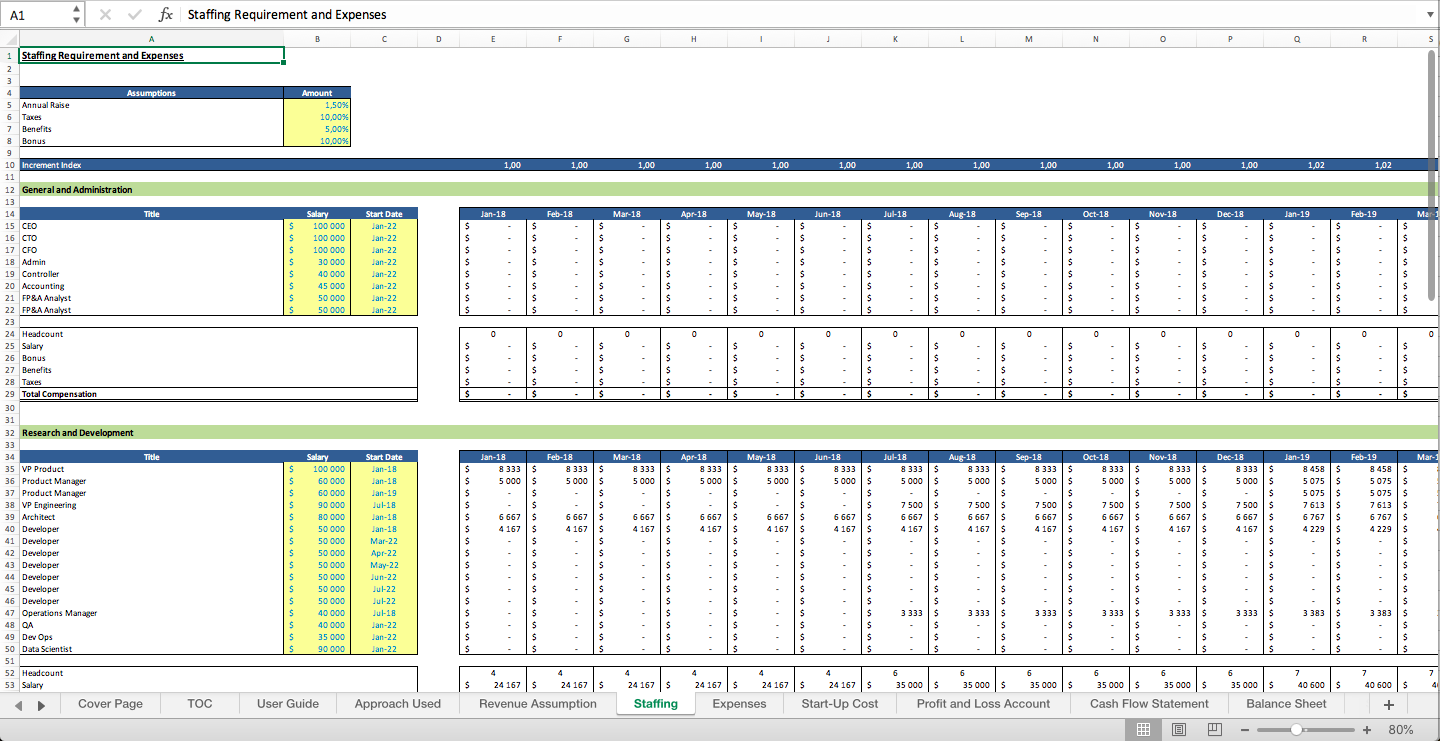This screenshot has width=1440, height=741.
Task: Open the Cover Page sheet tab
Action: click(x=110, y=704)
